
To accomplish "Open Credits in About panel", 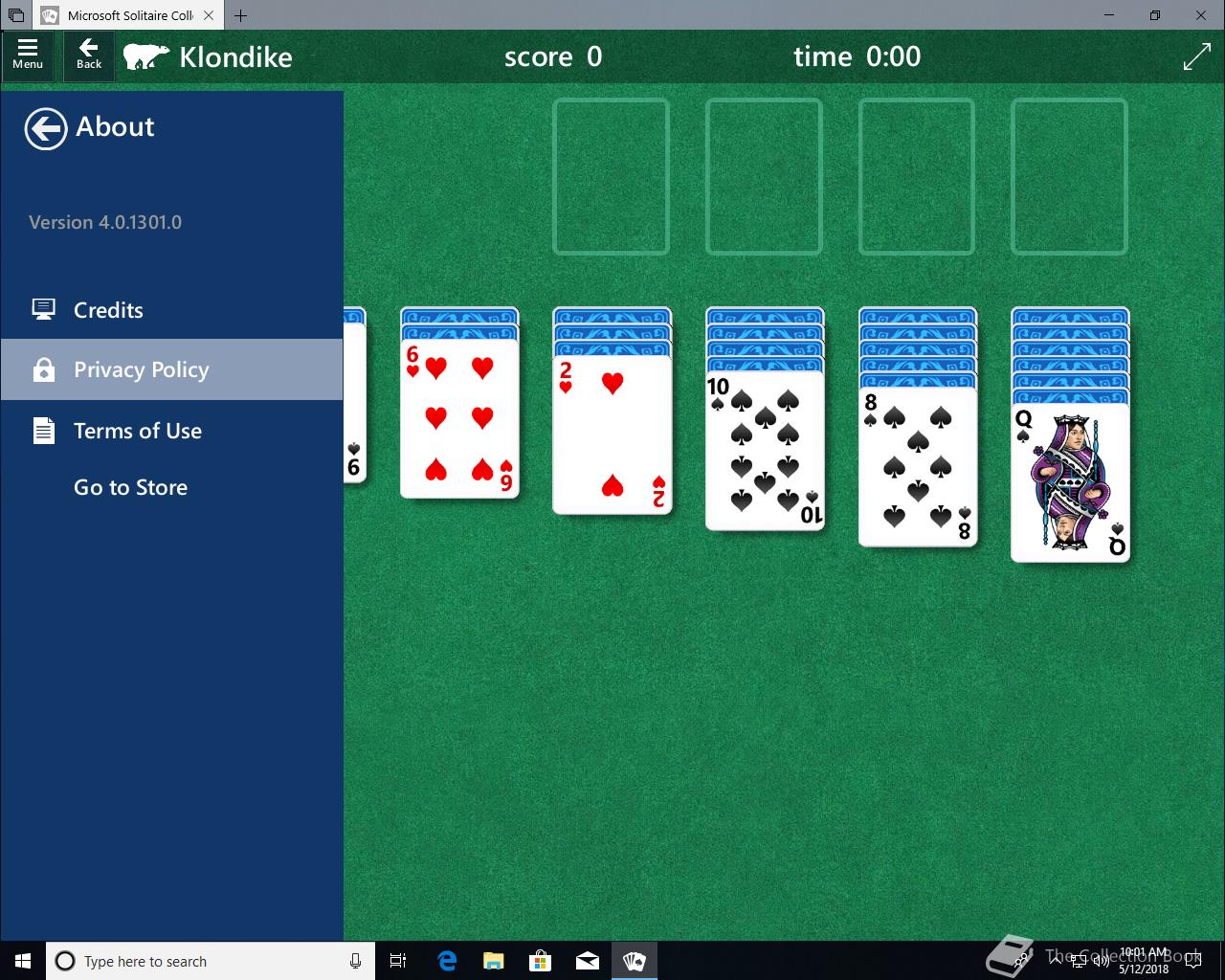I will pyautogui.click(x=172, y=310).
